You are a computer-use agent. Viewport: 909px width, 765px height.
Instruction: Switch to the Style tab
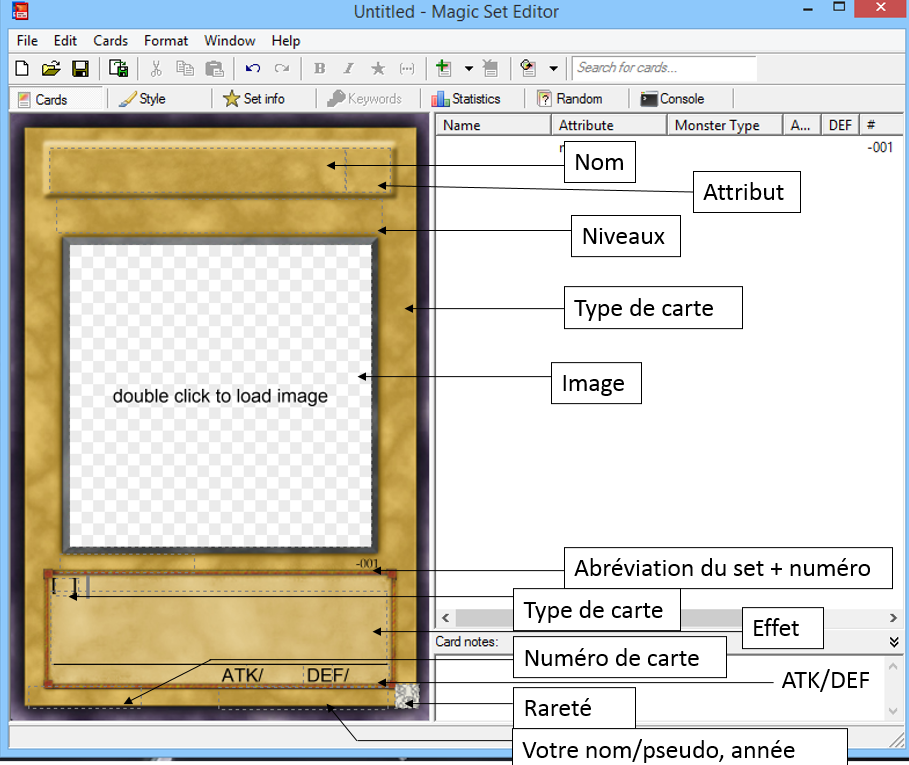(x=142, y=99)
